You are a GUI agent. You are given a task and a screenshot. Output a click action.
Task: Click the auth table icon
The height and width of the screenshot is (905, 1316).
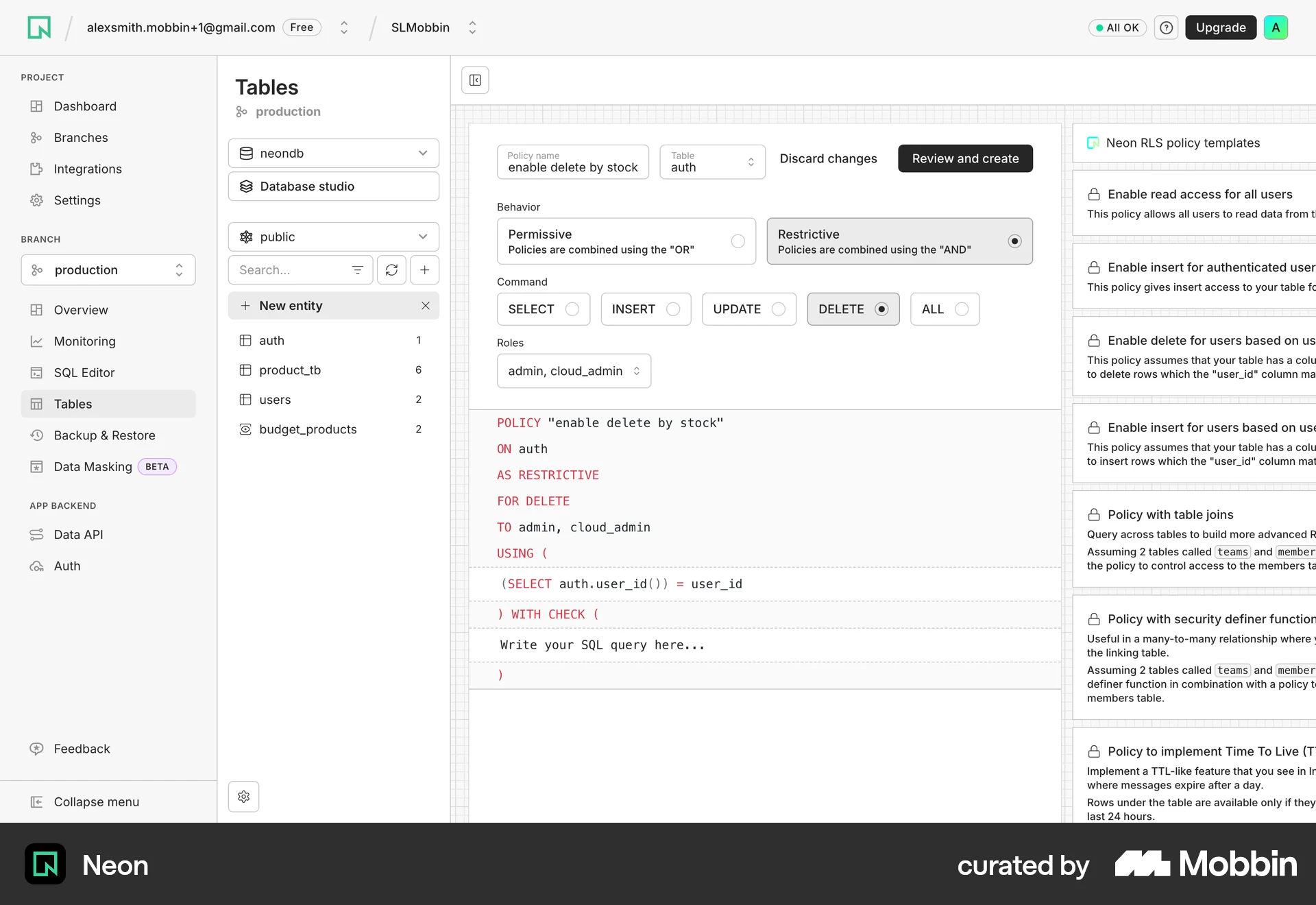245,340
